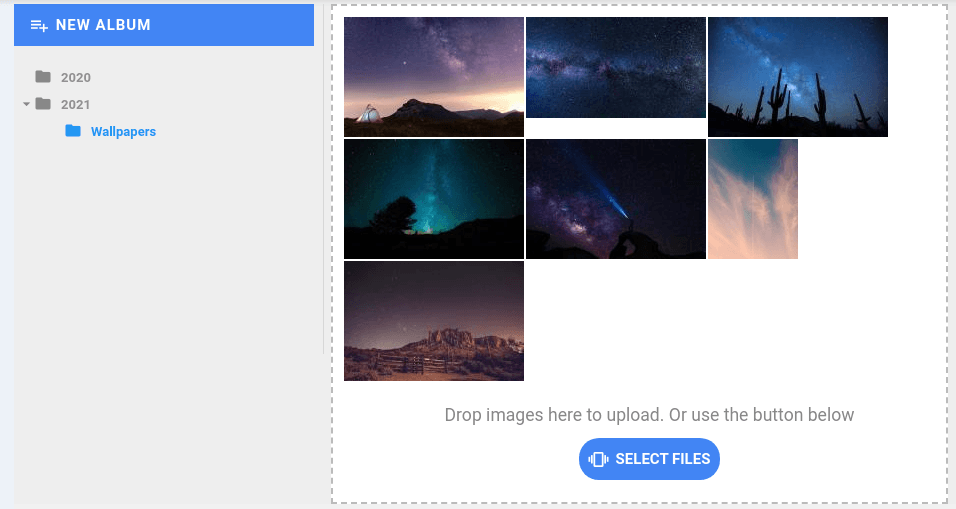Image resolution: width=956 pixels, height=509 pixels.
Task: Open the cactus silhouettes night sky photo
Action: (x=798, y=77)
